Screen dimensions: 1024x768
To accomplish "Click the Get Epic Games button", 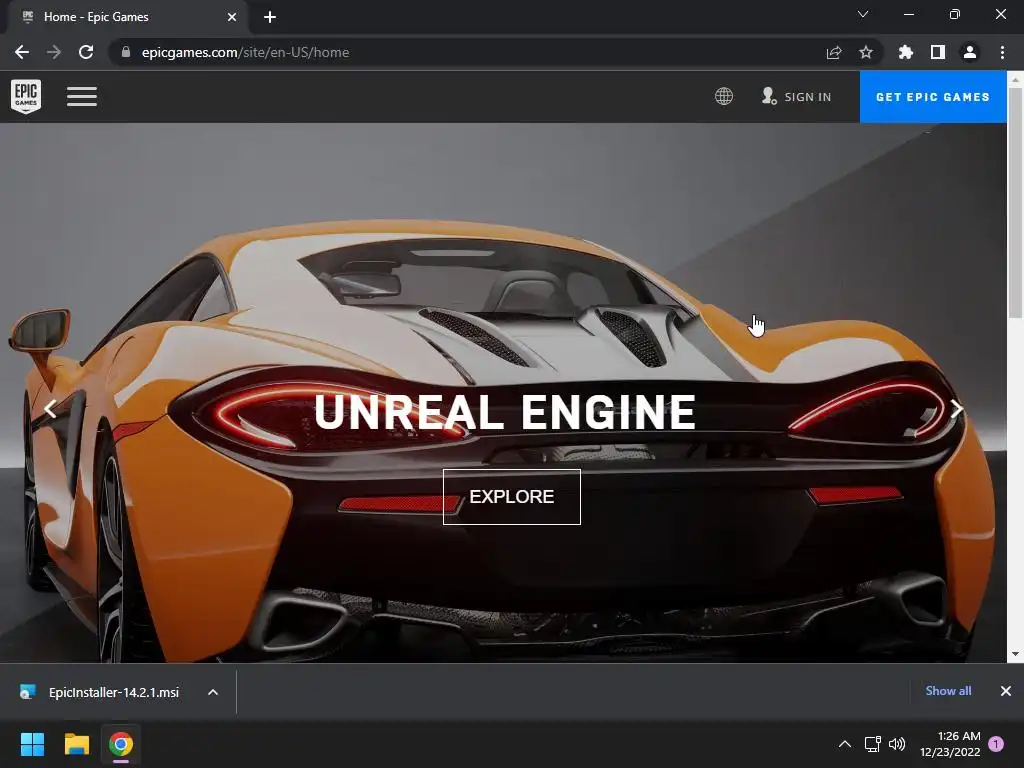I will tap(933, 97).
